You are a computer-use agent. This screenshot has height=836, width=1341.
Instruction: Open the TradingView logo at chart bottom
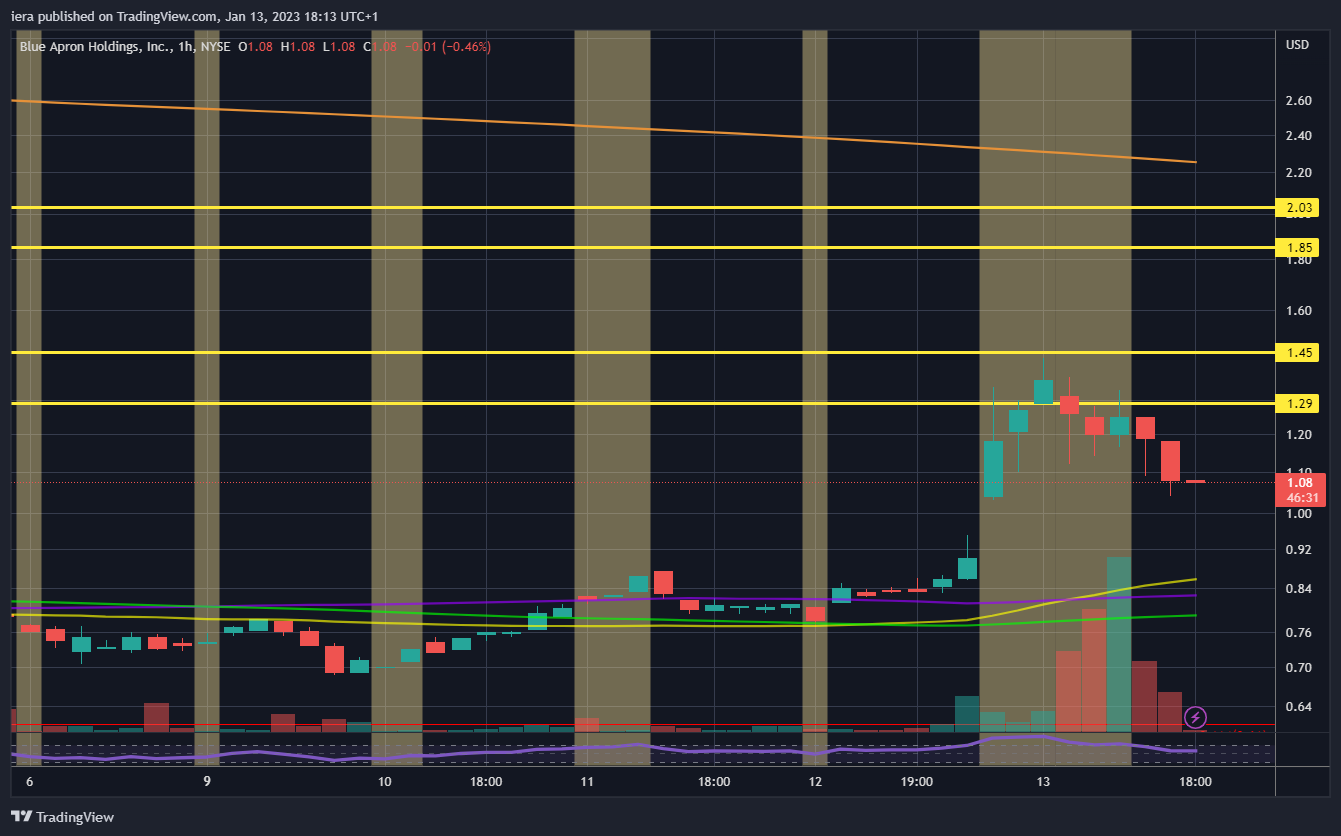point(62,817)
